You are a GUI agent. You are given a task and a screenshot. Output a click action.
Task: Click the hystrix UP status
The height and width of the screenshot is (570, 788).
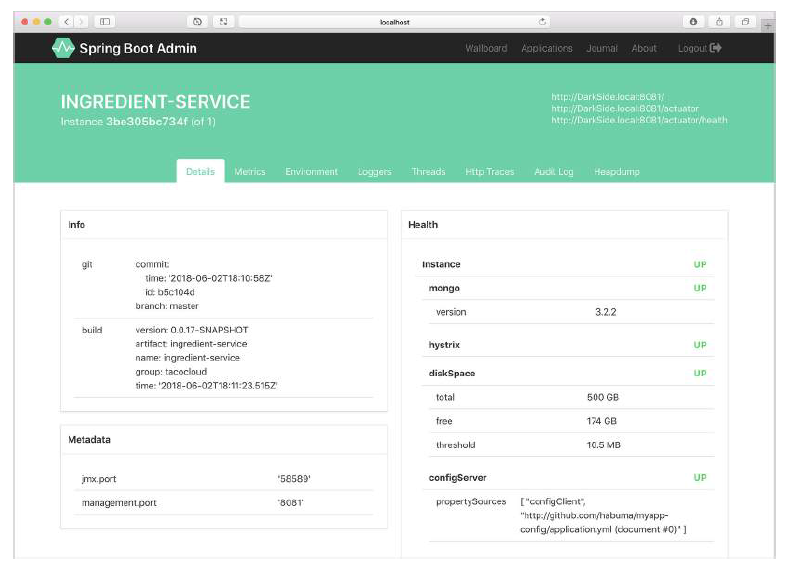[x=700, y=345]
